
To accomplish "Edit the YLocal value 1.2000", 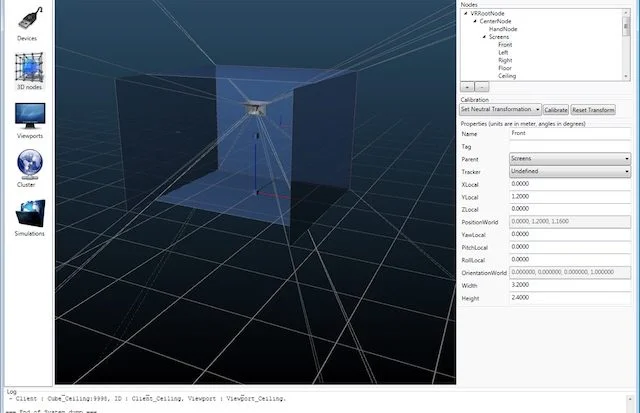I will coord(570,197).
